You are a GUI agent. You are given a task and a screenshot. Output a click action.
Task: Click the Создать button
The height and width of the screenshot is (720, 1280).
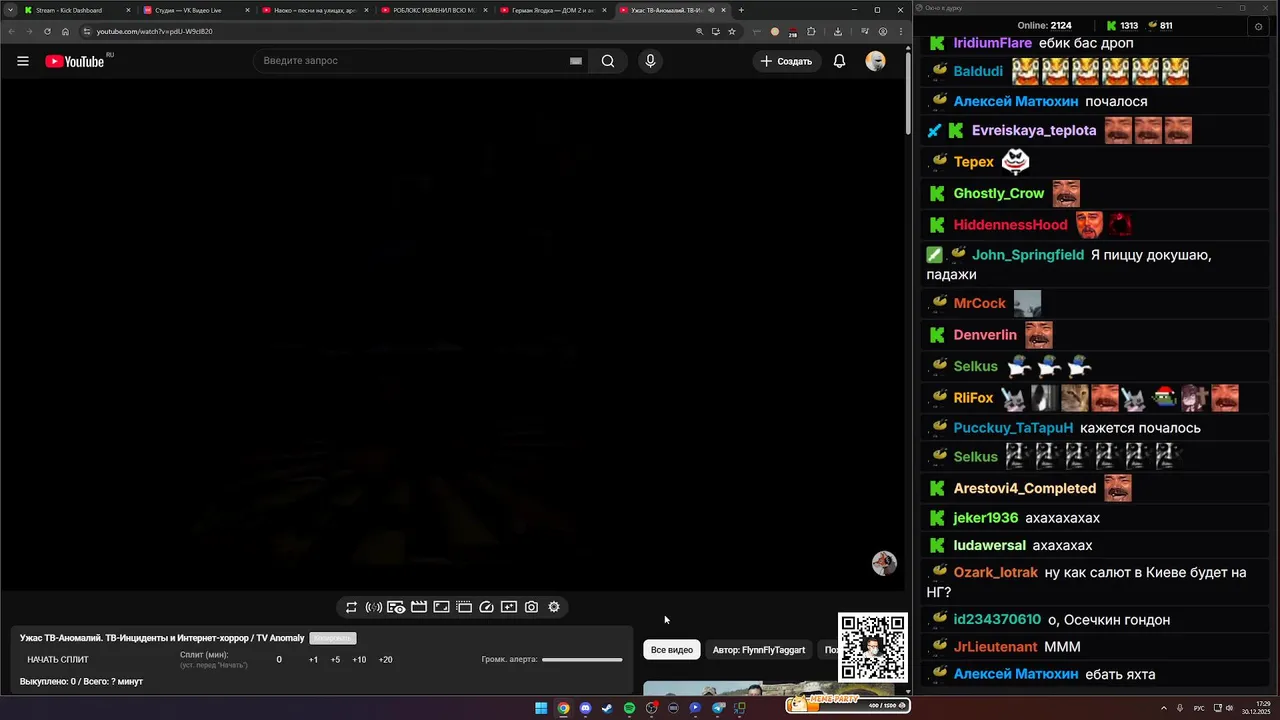tap(787, 61)
